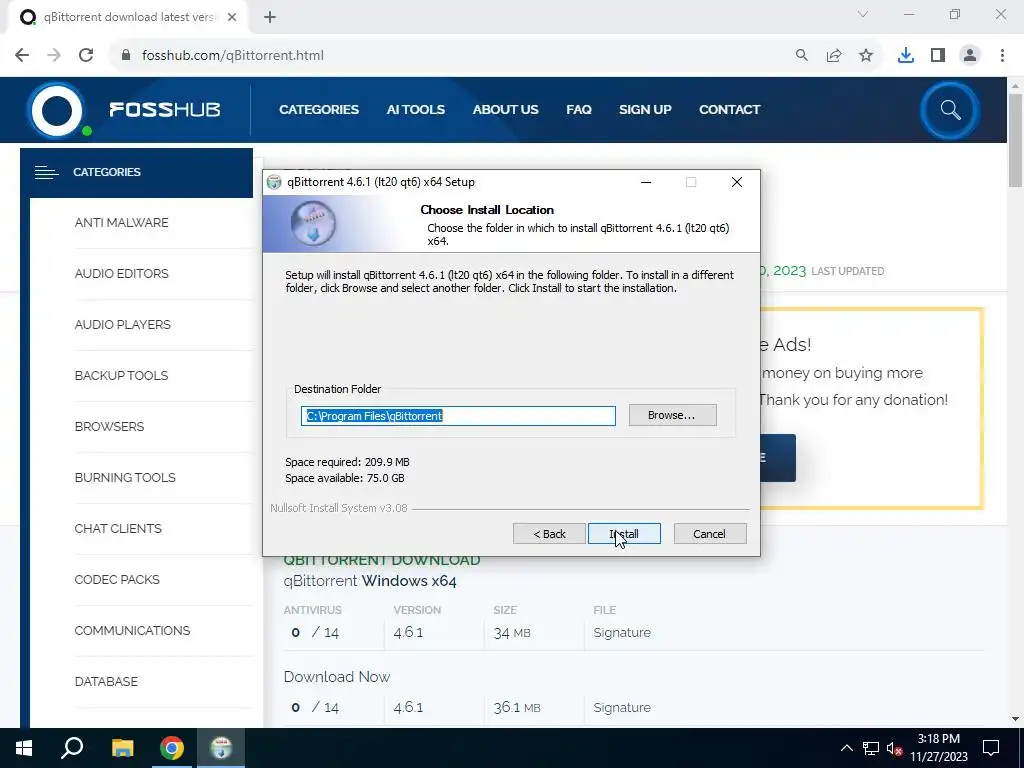Open Chrome's zoom search icon
Viewport: 1024px width, 768px height.
tap(801, 56)
